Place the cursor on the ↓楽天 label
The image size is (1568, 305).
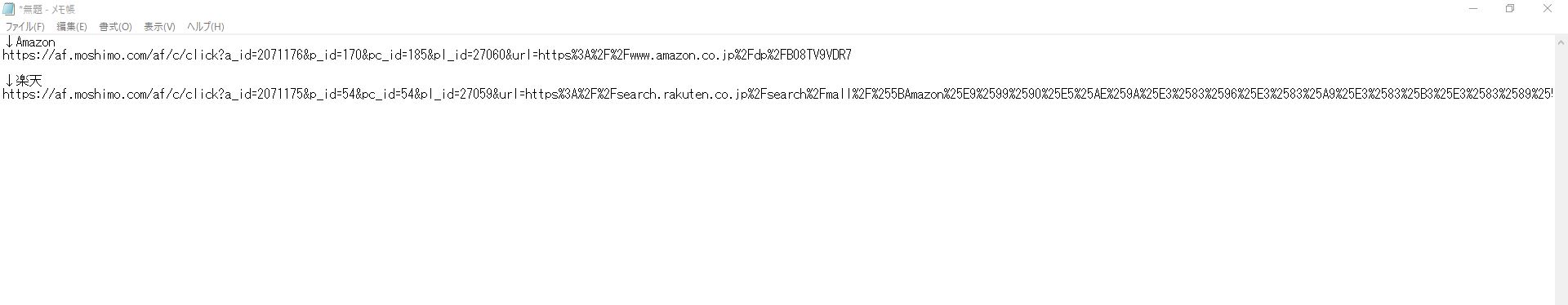coord(23,81)
